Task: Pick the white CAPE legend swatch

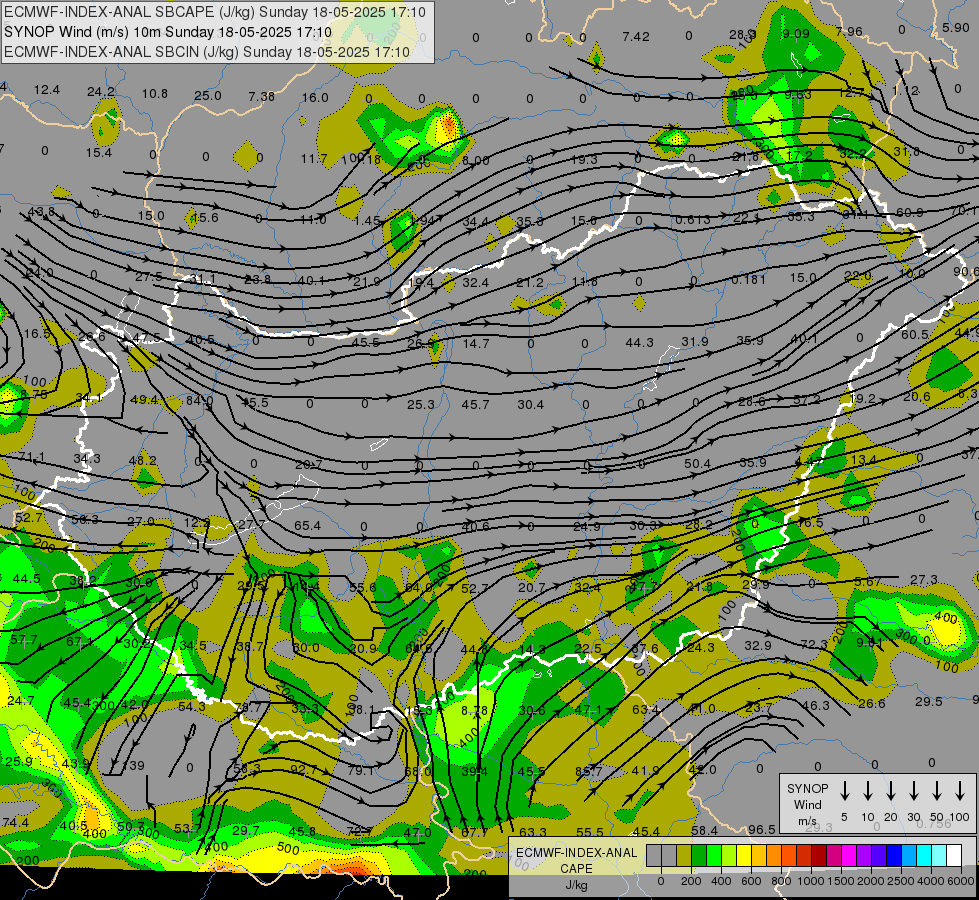Action: tap(953, 856)
